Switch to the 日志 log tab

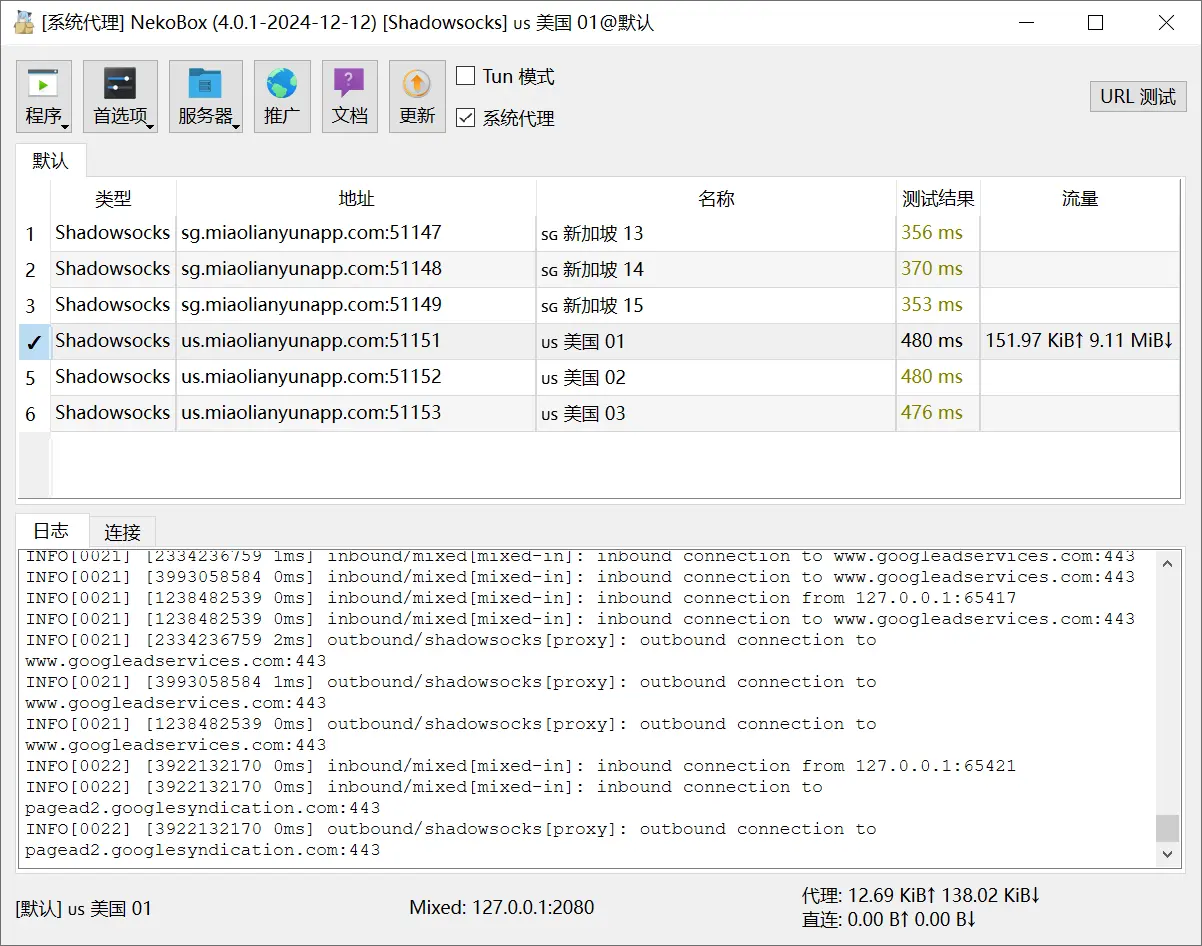point(51,531)
